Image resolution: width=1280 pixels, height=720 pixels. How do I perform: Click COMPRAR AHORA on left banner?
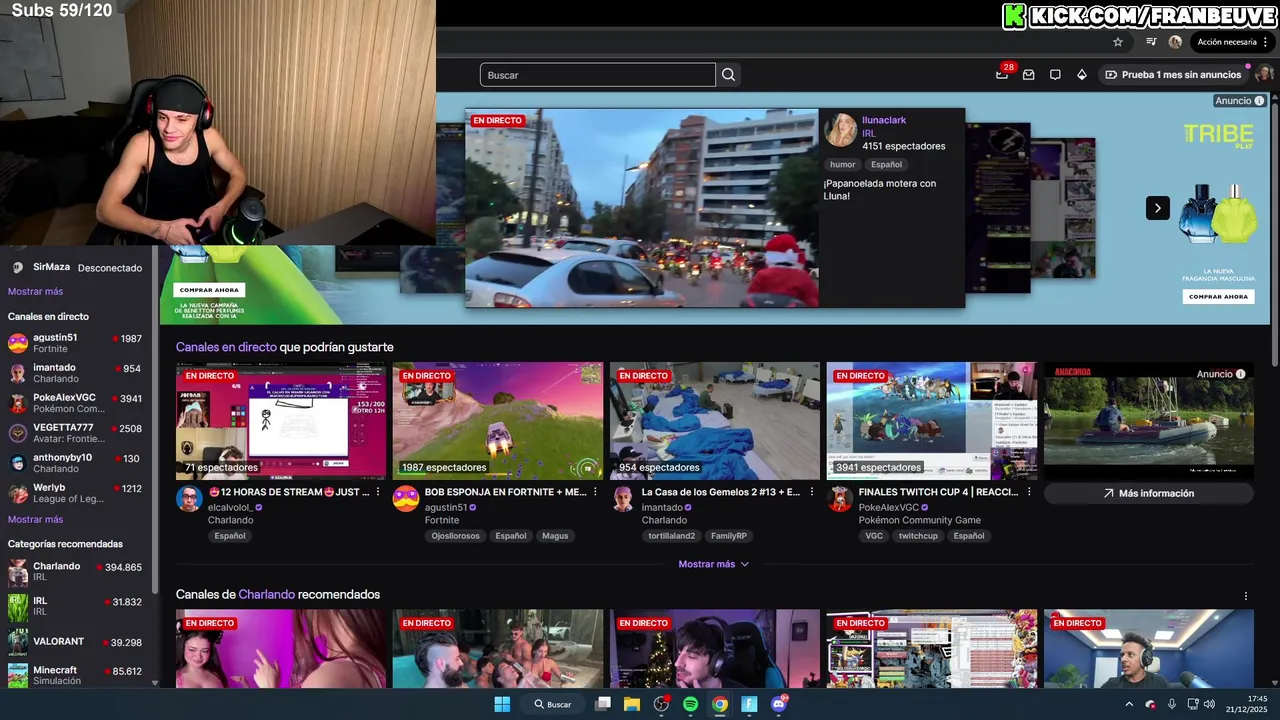click(210, 290)
